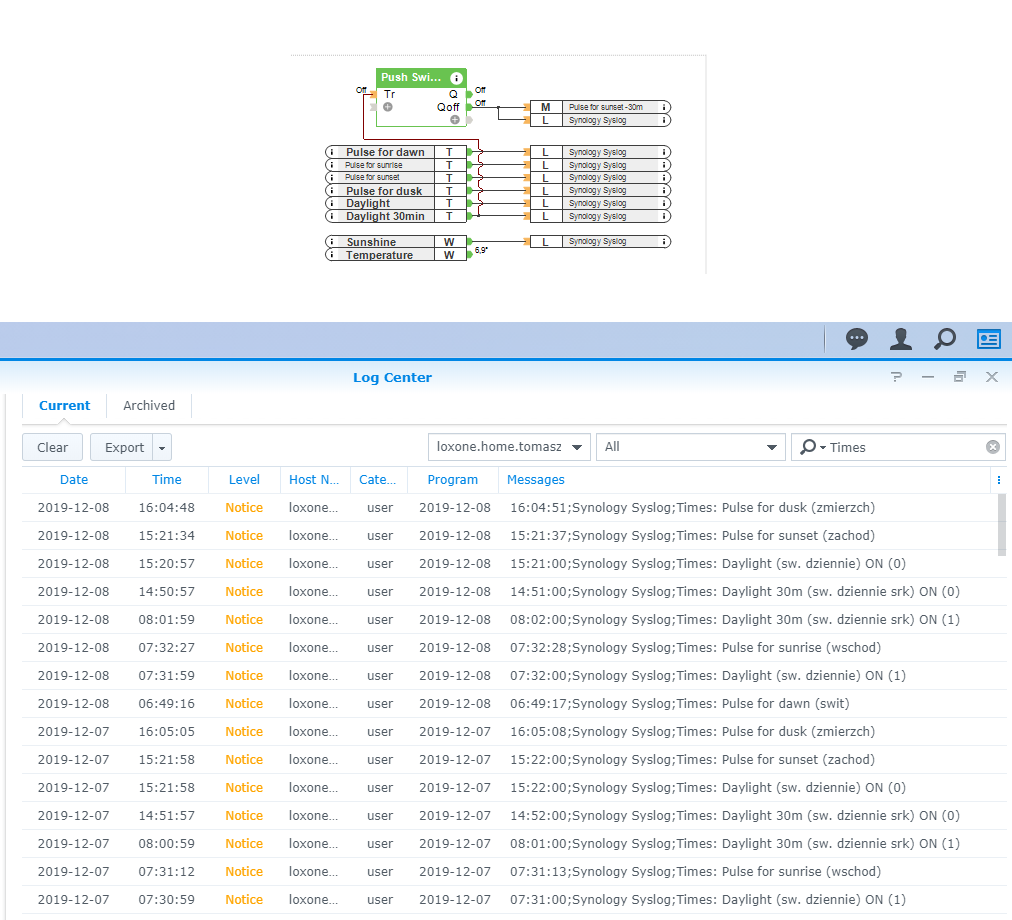The width and height of the screenshot is (1012, 920).
Task: Open the user account options icon
Action: (x=901, y=339)
